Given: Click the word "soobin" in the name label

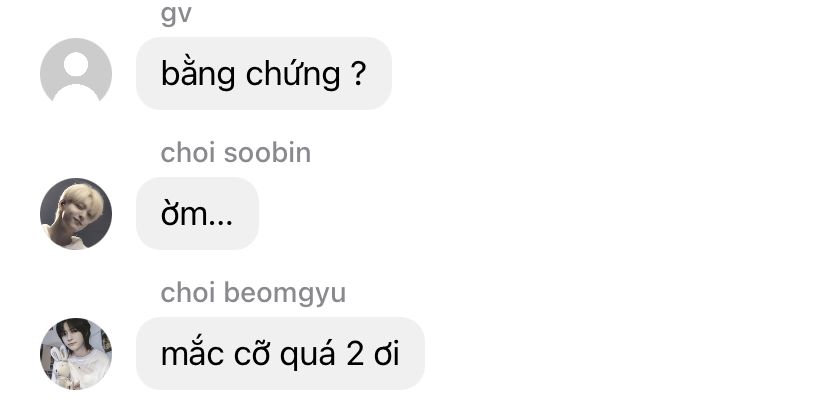Looking at the screenshot, I should pyautogui.click(x=267, y=153).
